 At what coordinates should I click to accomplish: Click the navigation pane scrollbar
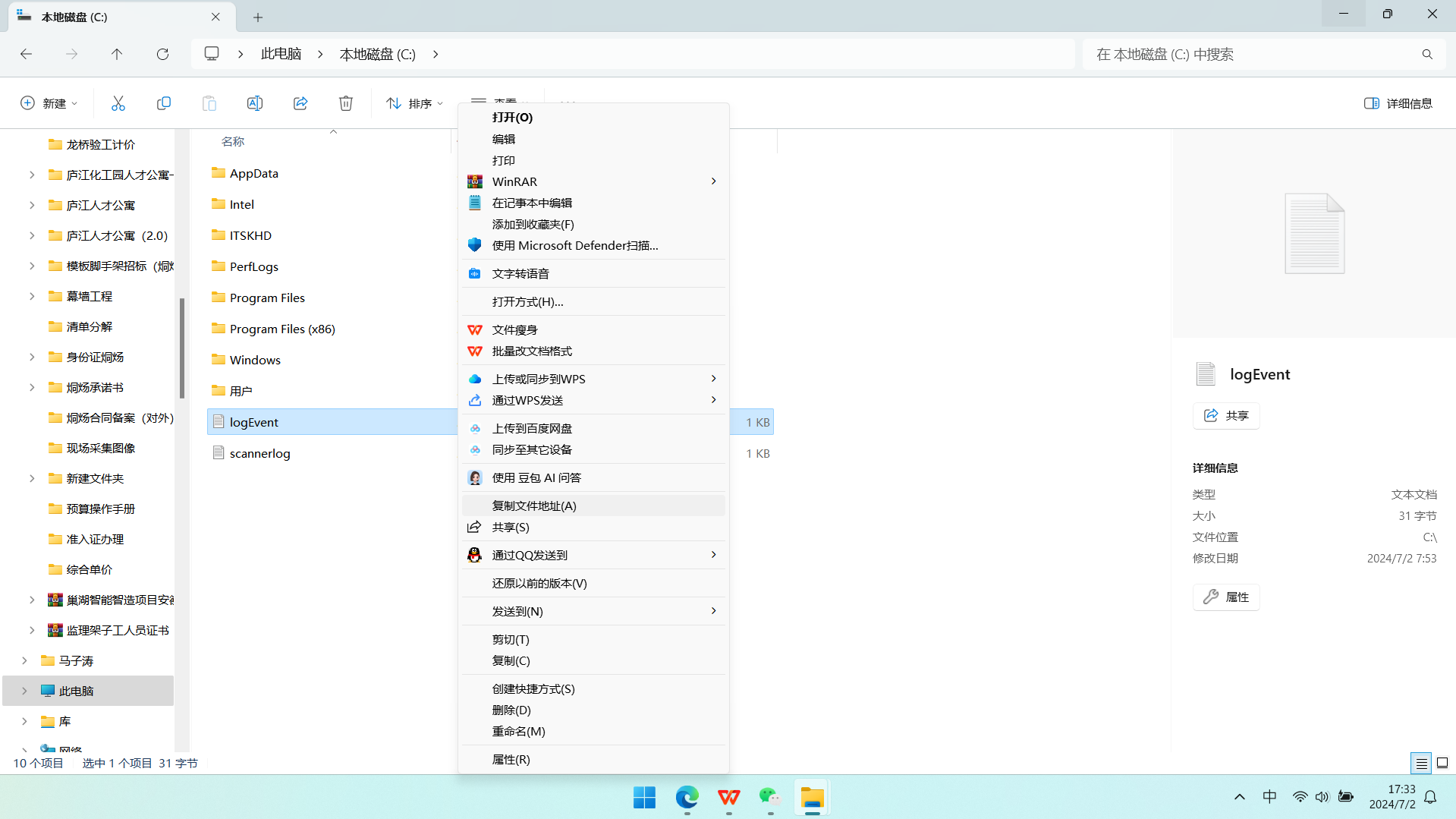182,348
